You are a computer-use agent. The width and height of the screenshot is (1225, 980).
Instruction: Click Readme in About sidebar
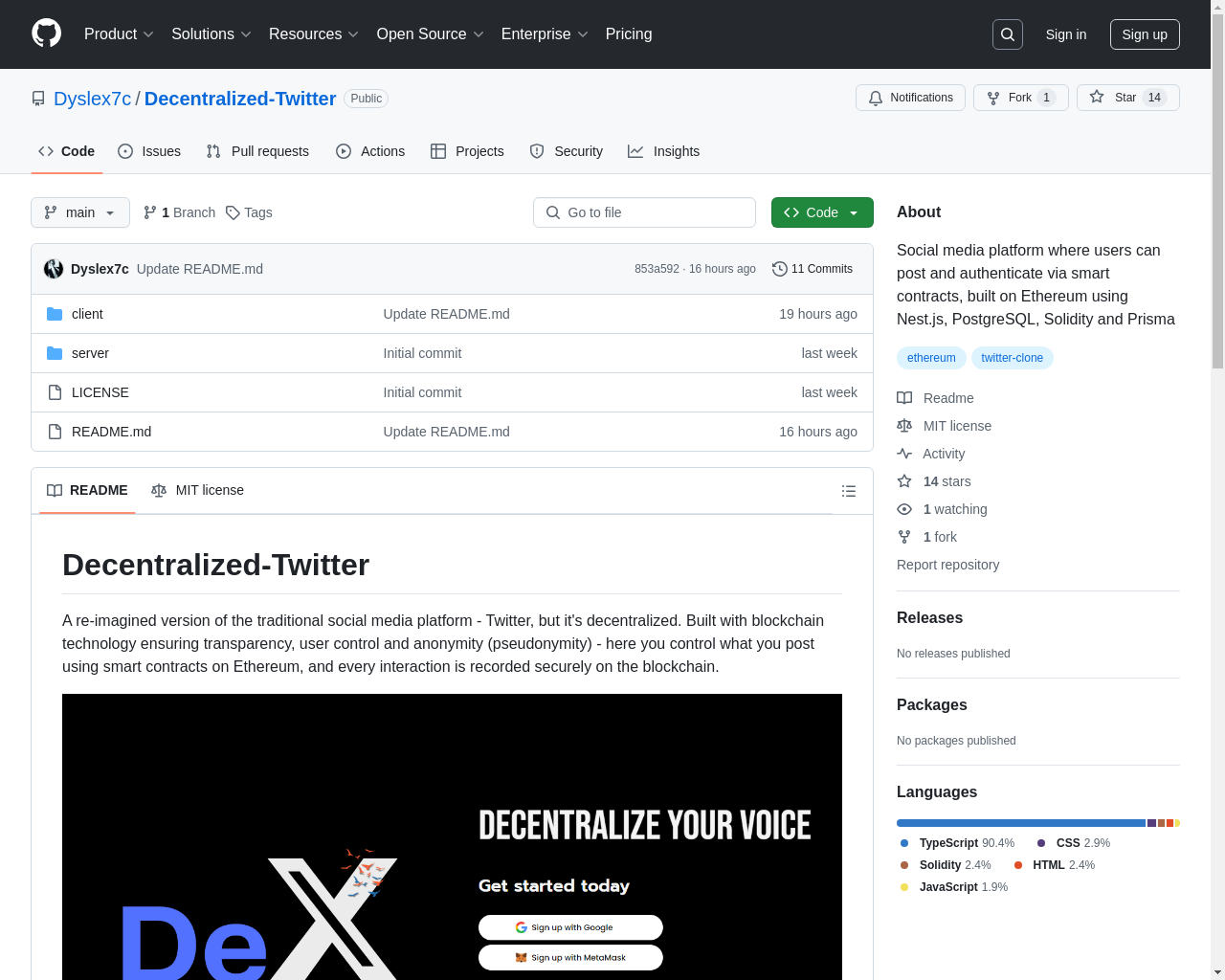point(935,398)
